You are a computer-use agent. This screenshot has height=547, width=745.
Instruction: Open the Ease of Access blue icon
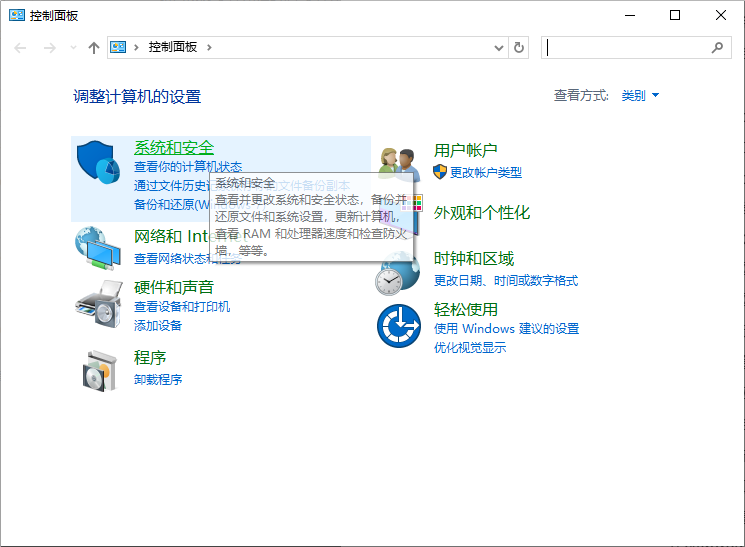coord(399,326)
